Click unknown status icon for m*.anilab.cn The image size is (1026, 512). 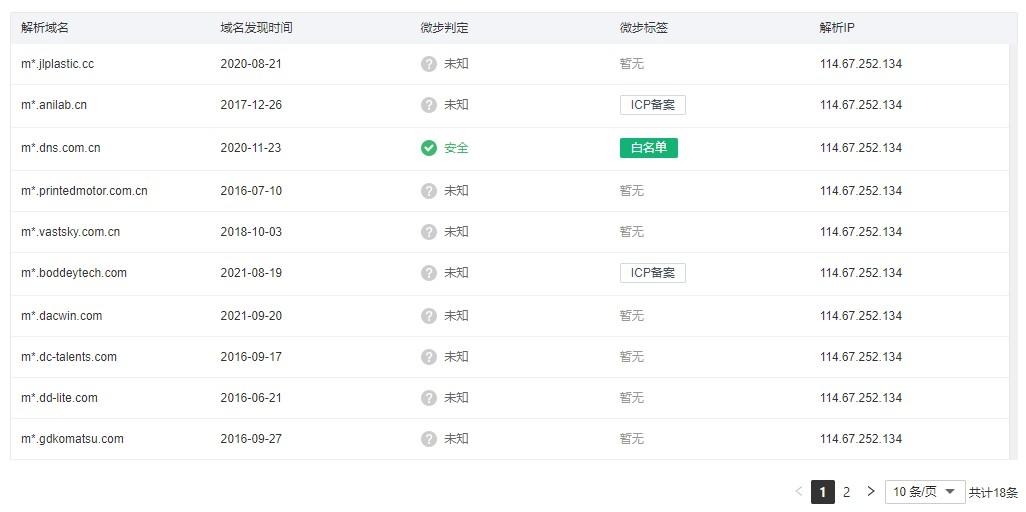429,105
